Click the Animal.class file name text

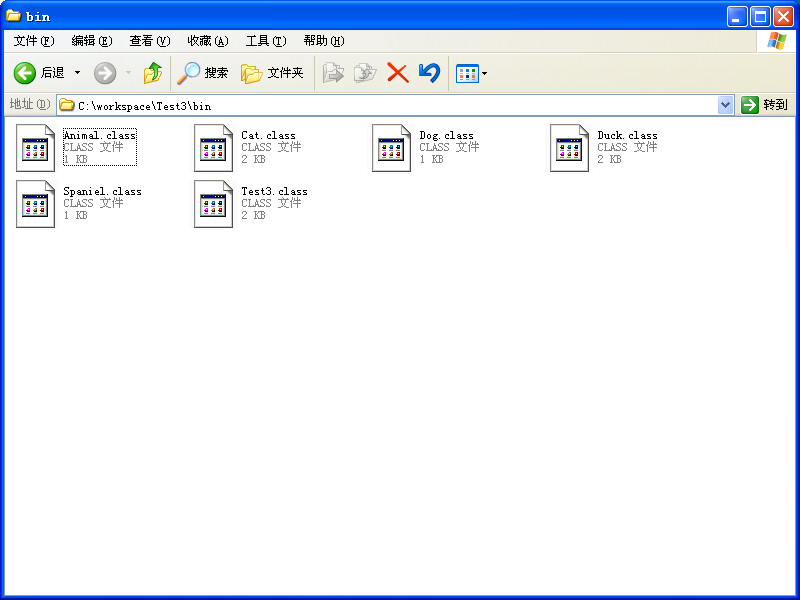[99, 135]
